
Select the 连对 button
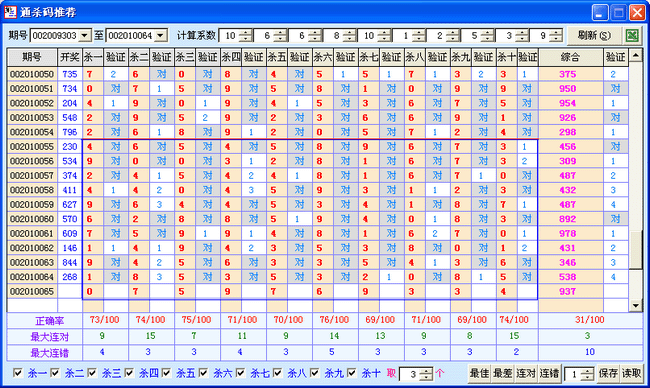point(526,373)
